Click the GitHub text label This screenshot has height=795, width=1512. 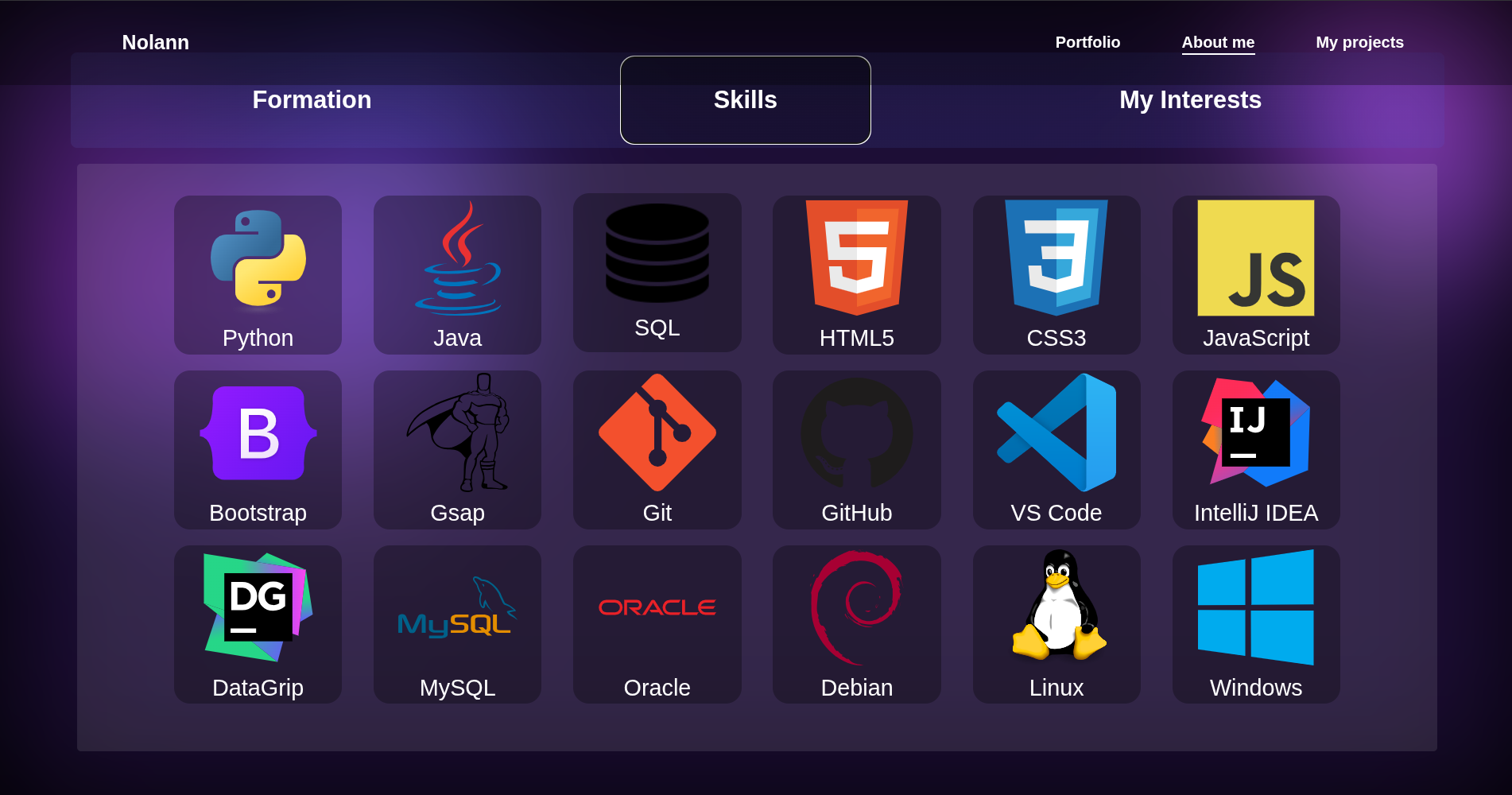click(x=857, y=513)
